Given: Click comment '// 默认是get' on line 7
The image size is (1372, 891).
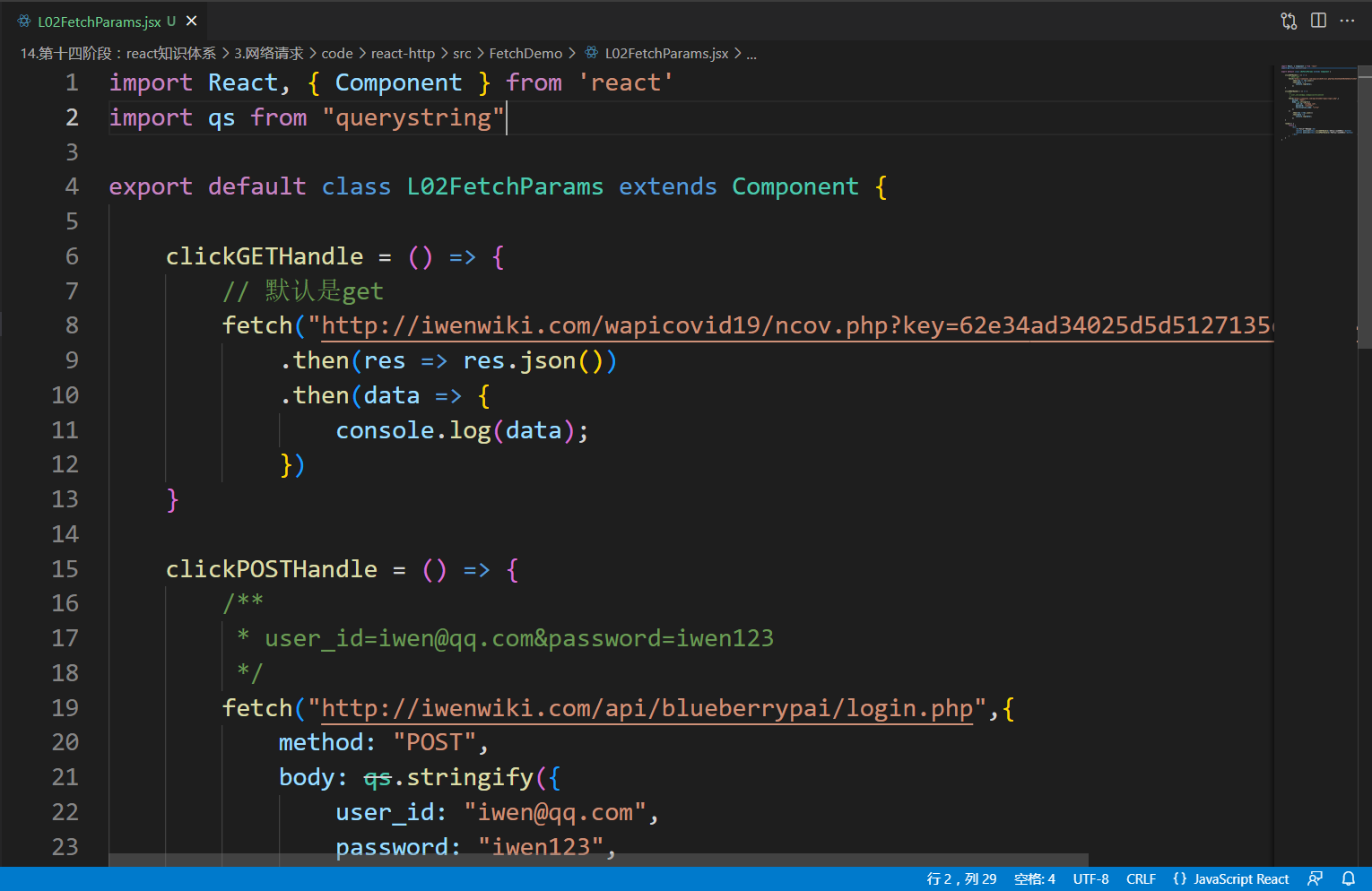Looking at the screenshot, I should point(303,291).
